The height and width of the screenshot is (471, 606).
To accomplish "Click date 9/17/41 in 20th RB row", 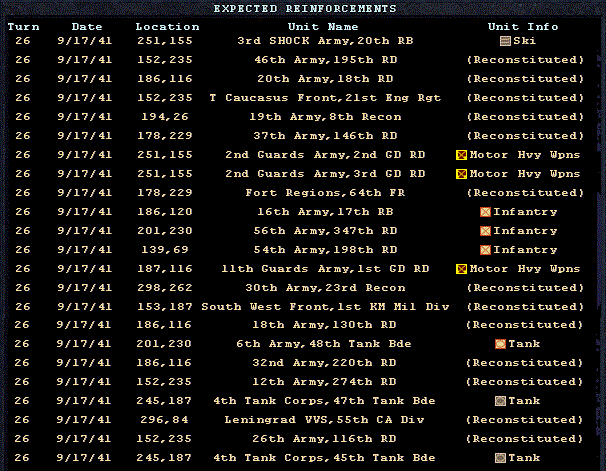I will (x=85, y=41).
